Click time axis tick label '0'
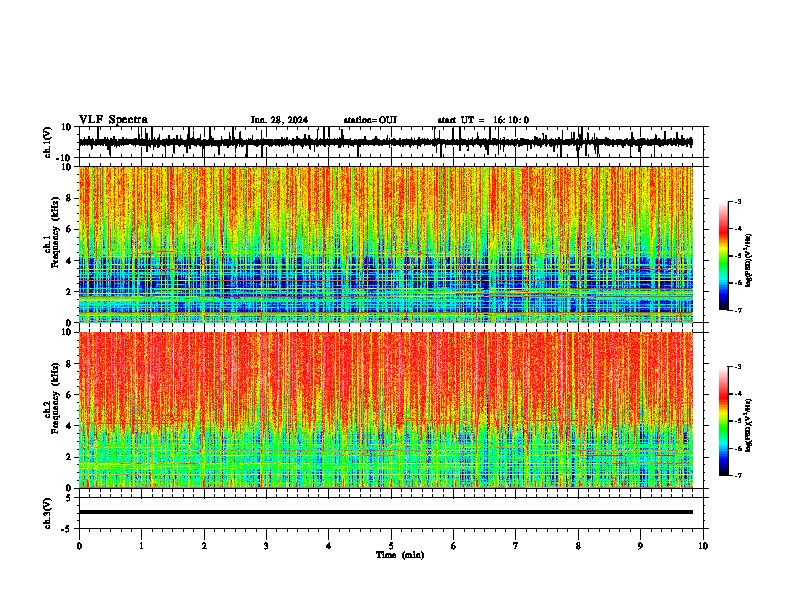The width and height of the screenshot is (792, 612). (x=79, y=546)
